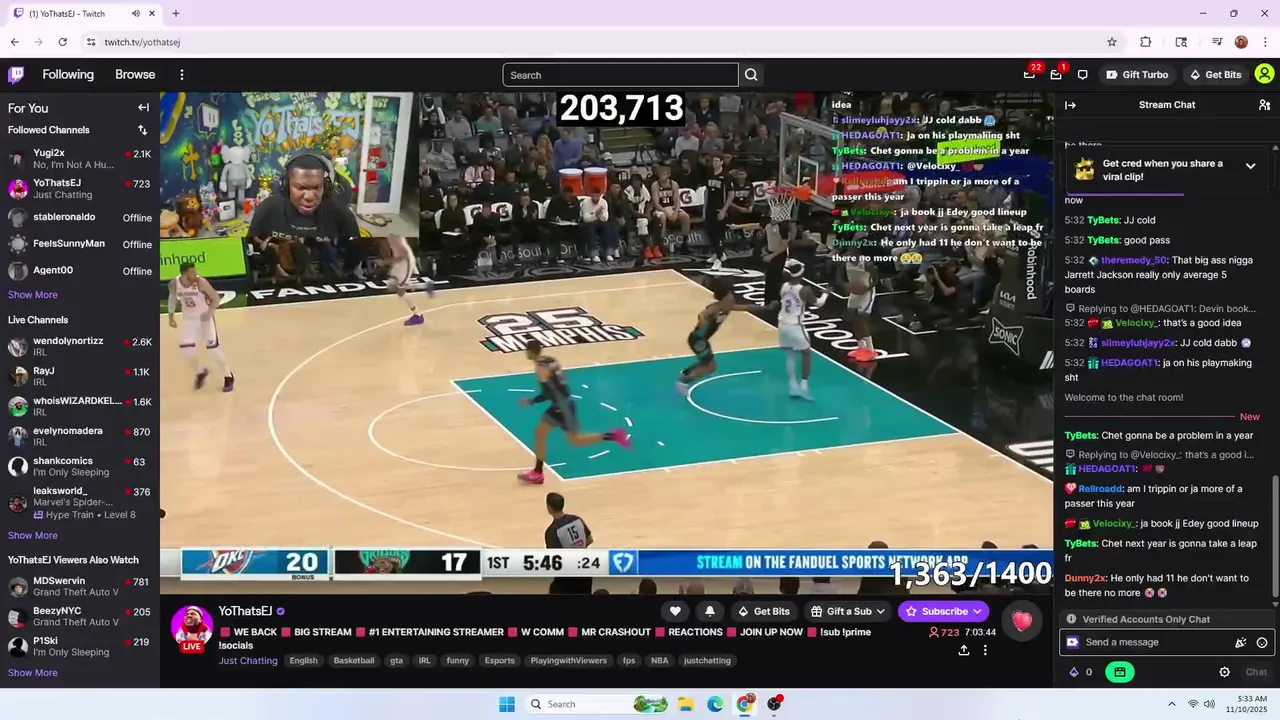Open the Twitch home logo
Viewport: 1280px width, 720px height.
pos(16,75)
